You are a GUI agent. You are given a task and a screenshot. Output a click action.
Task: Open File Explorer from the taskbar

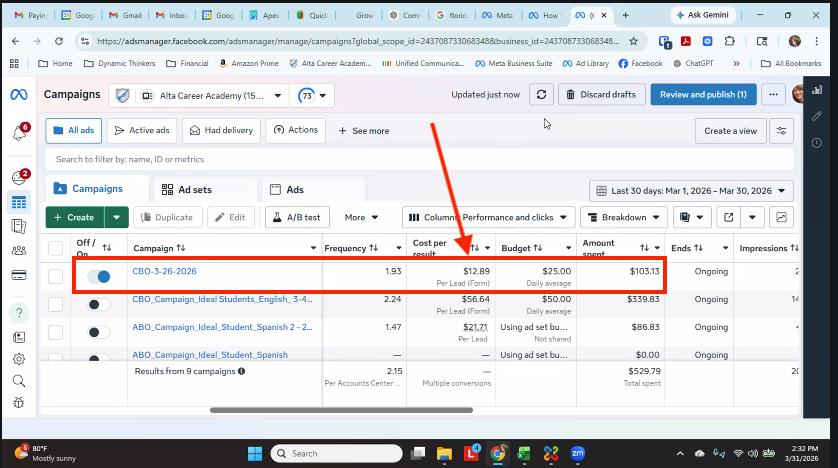point(444,454)
